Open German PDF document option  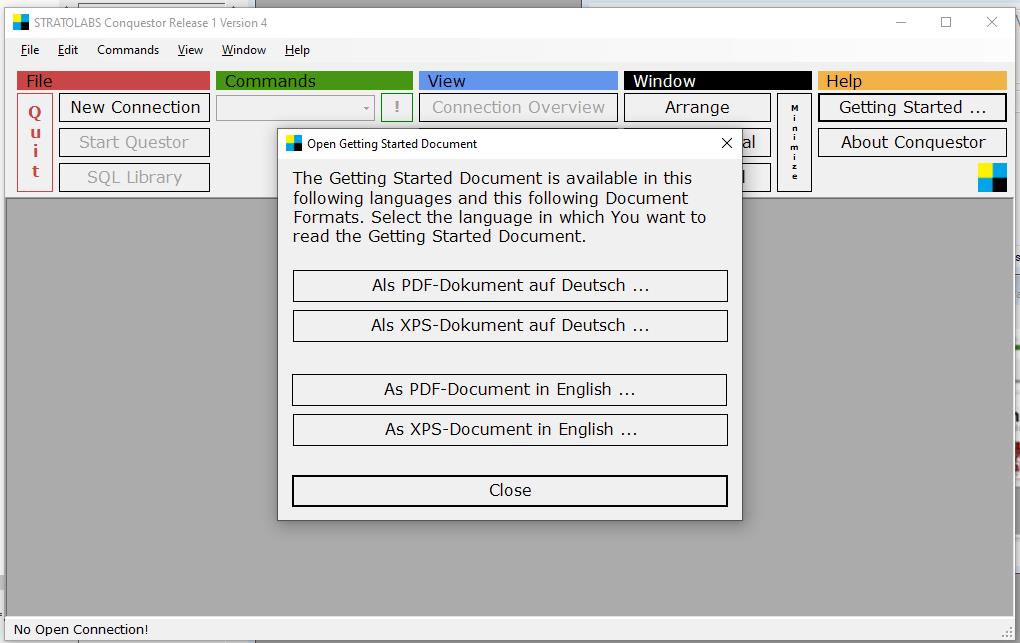pyautogui.click(x=510, y=286)
